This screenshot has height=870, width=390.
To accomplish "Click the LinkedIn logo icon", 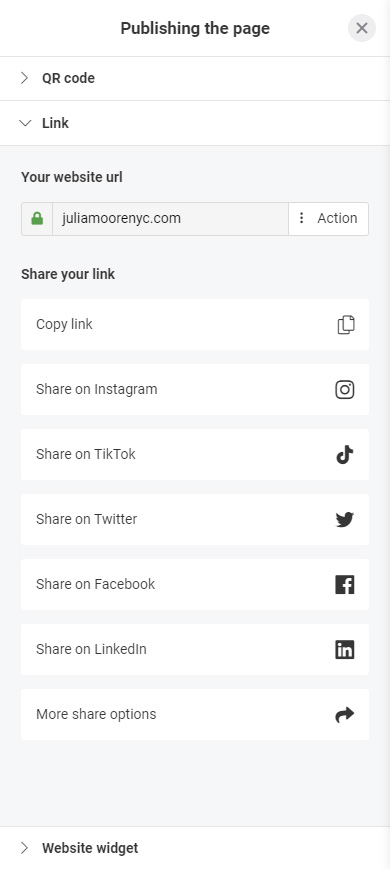I will 345,649.
